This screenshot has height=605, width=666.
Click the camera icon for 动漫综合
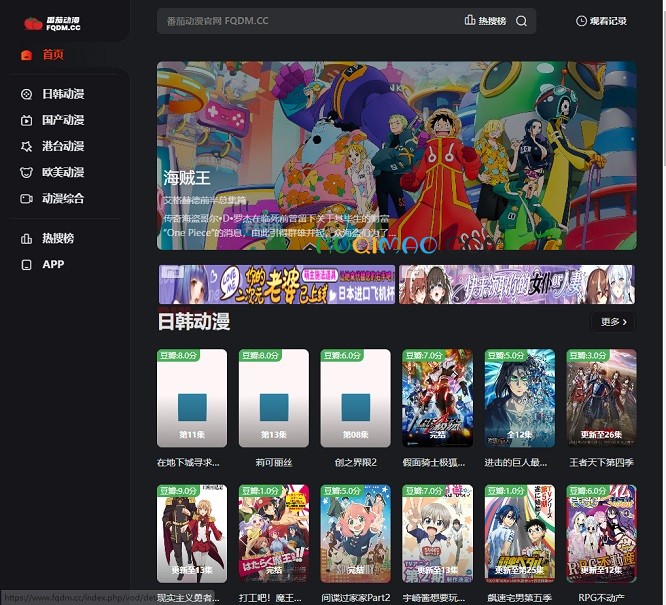(x=26, y=199)
